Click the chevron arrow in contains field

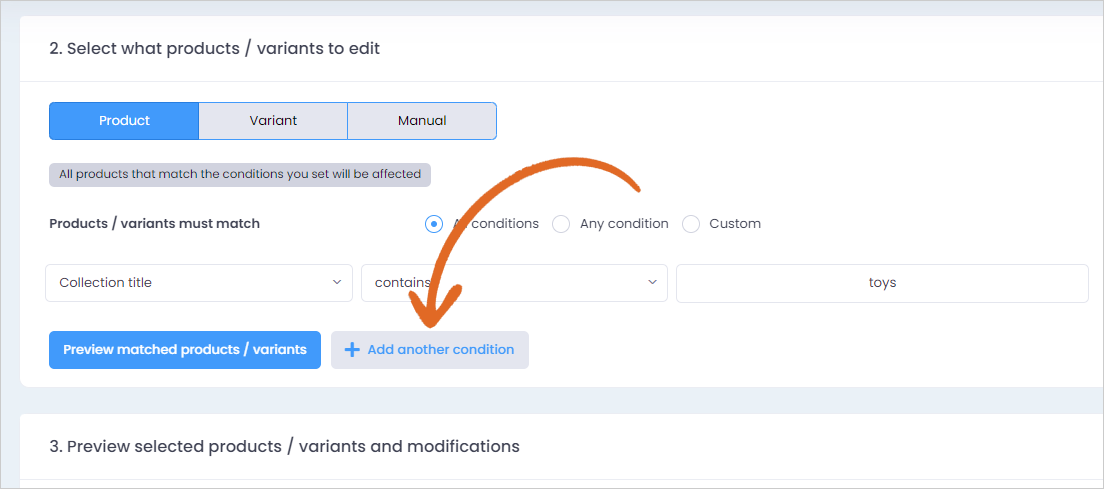[651, 282]
